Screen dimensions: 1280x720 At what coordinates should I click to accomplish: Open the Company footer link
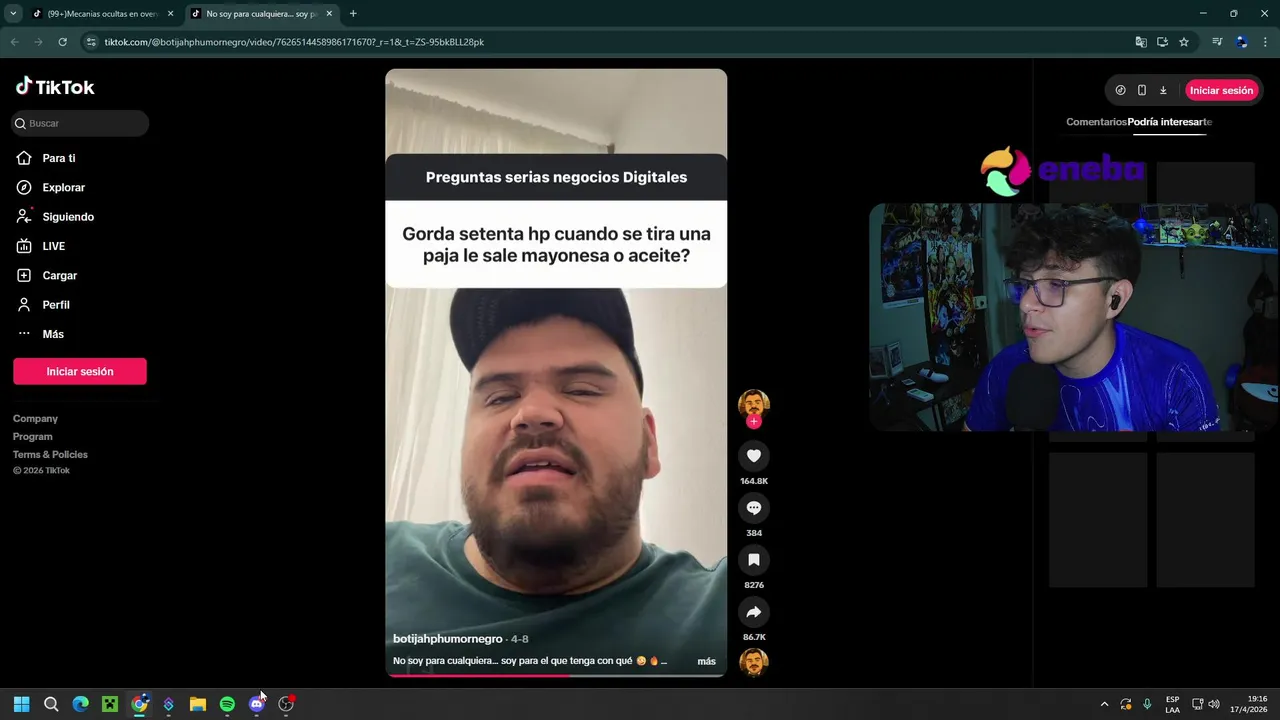[35, 419]
